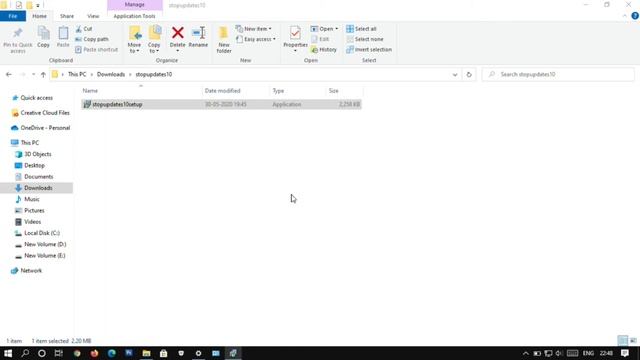The height and width of the screenshot is (360, 640).
Task: Show file History
Action: click(x=324, y=49)
